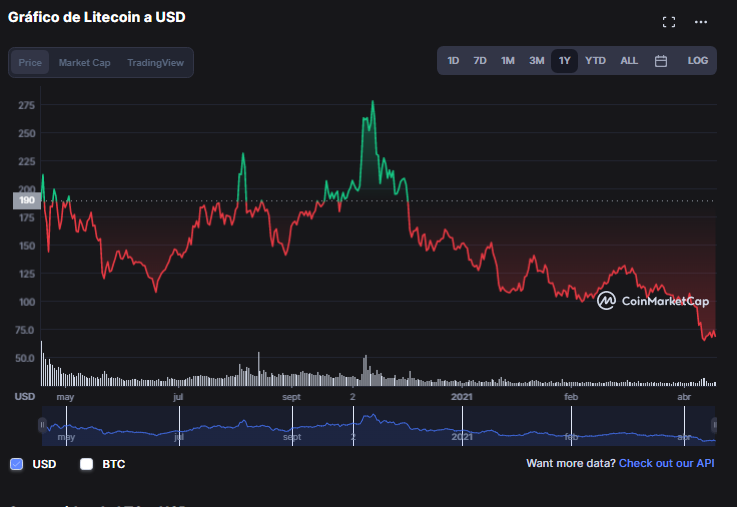Select the 1M time range
This screenshot has width=737, height=507.
point(508,61)
